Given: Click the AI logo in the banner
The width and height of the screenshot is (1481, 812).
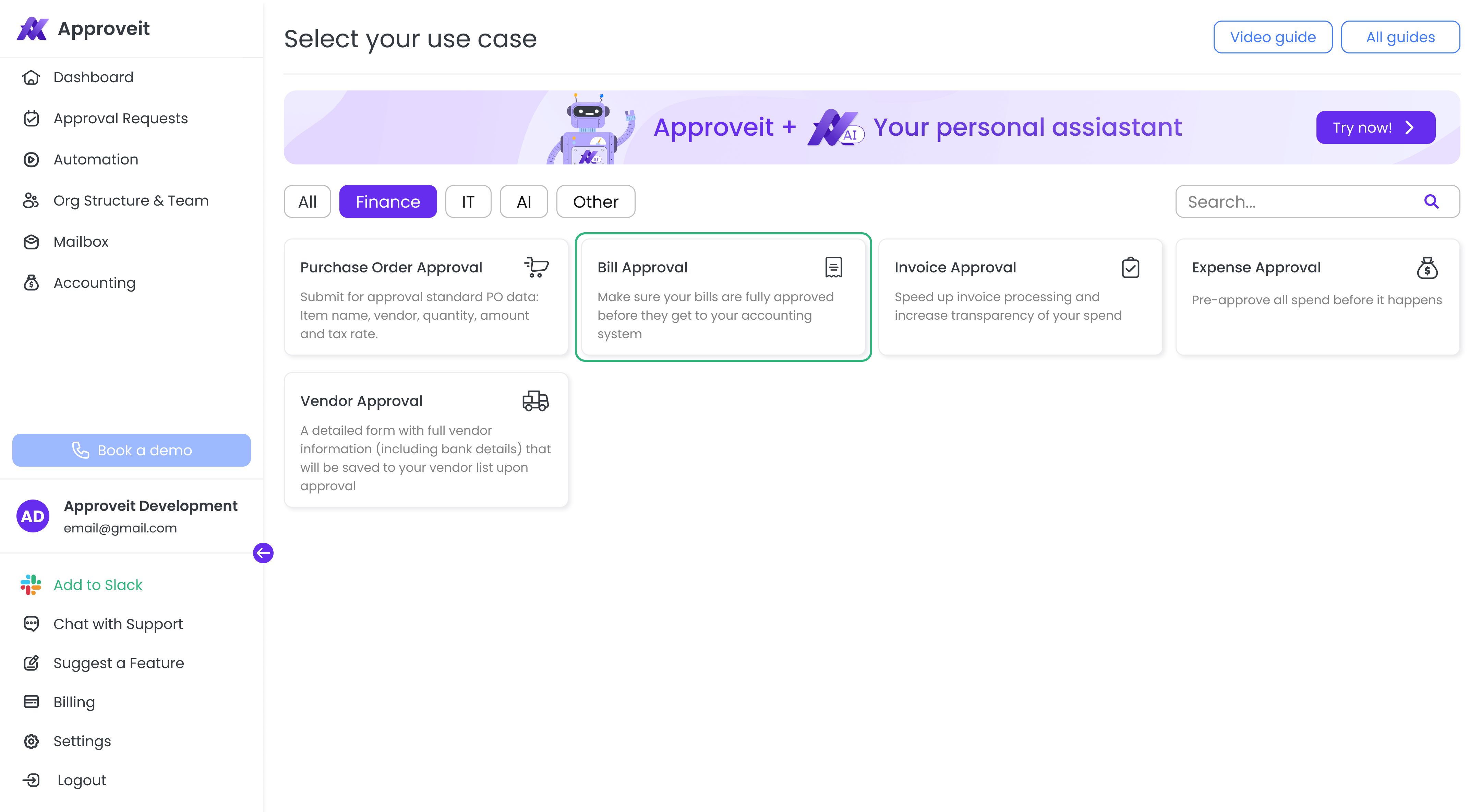Looking at the screenshot, I should click(x=835, y=127).
